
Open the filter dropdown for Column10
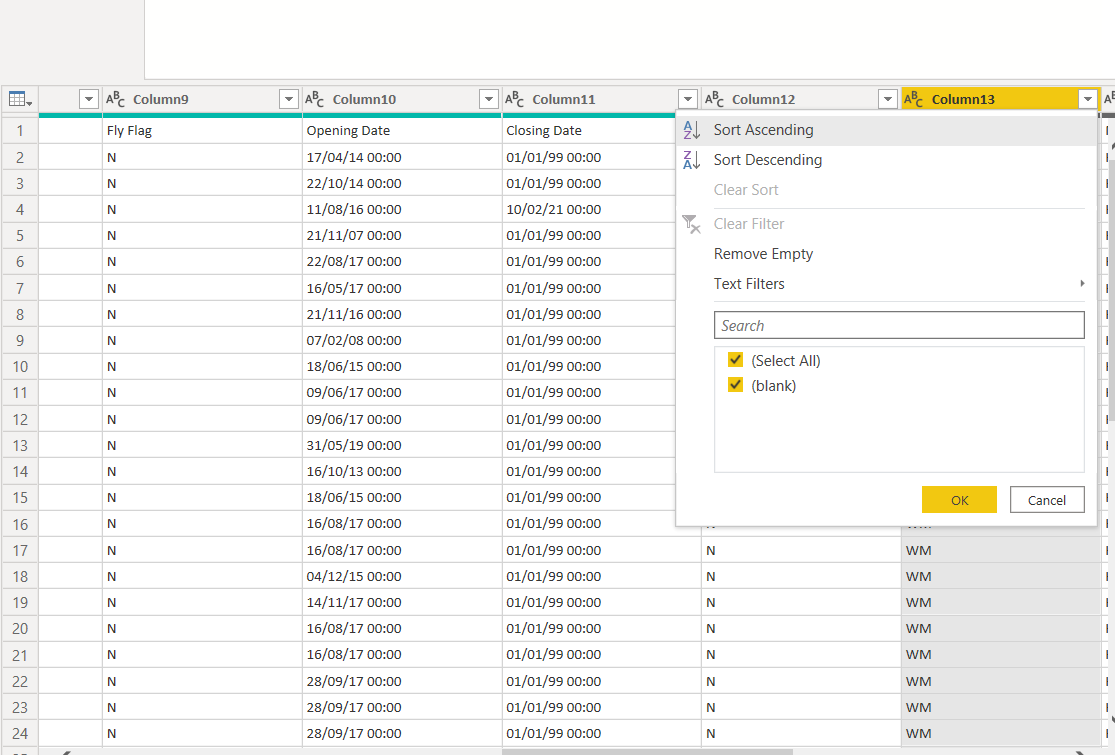pos(489,100)
